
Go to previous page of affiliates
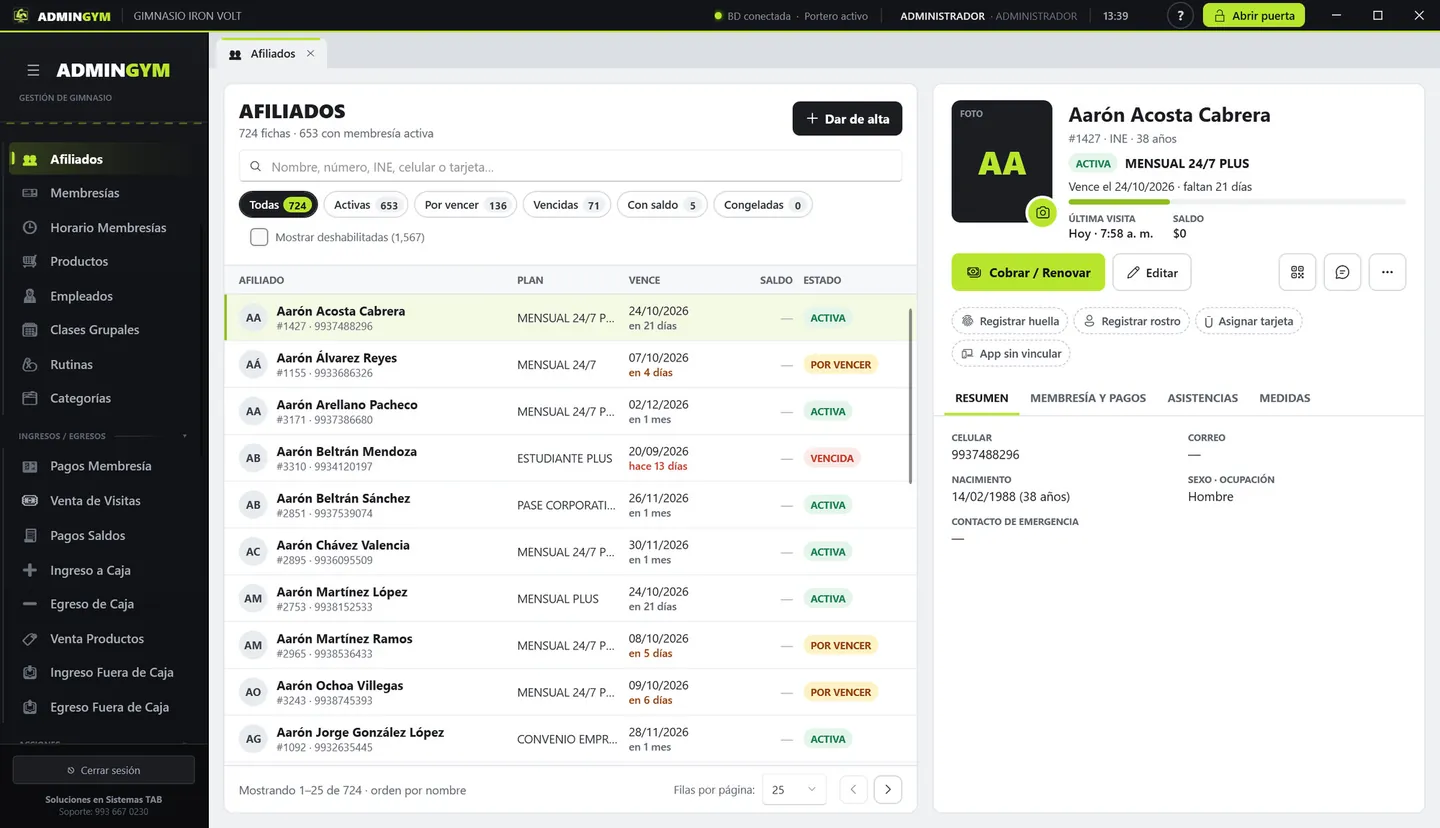(x=853, y=789)
